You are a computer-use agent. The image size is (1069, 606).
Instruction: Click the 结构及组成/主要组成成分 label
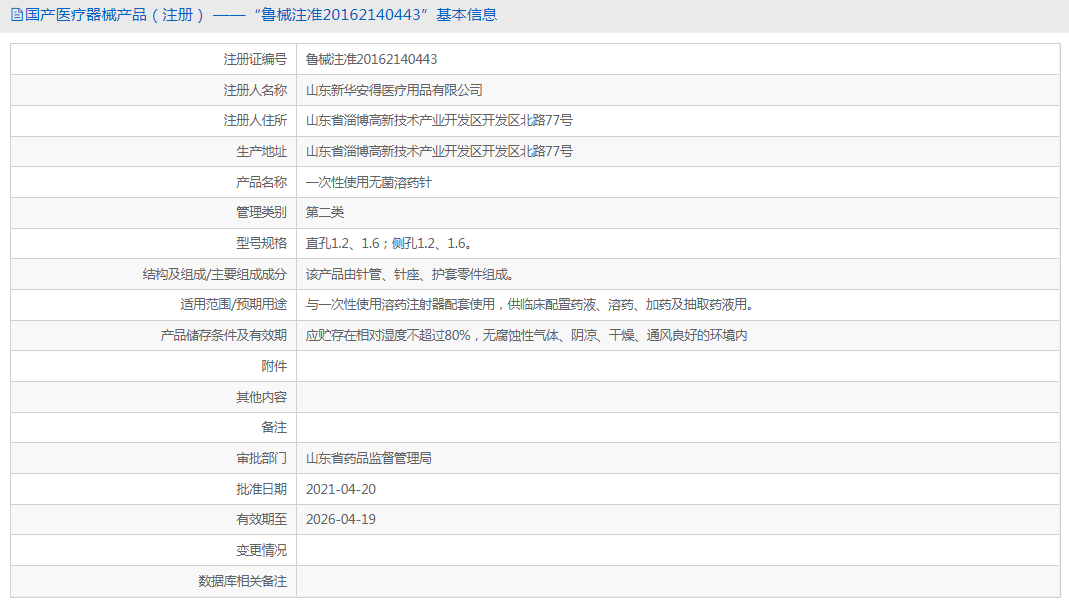pyautogui.click(x=215, y=274)
